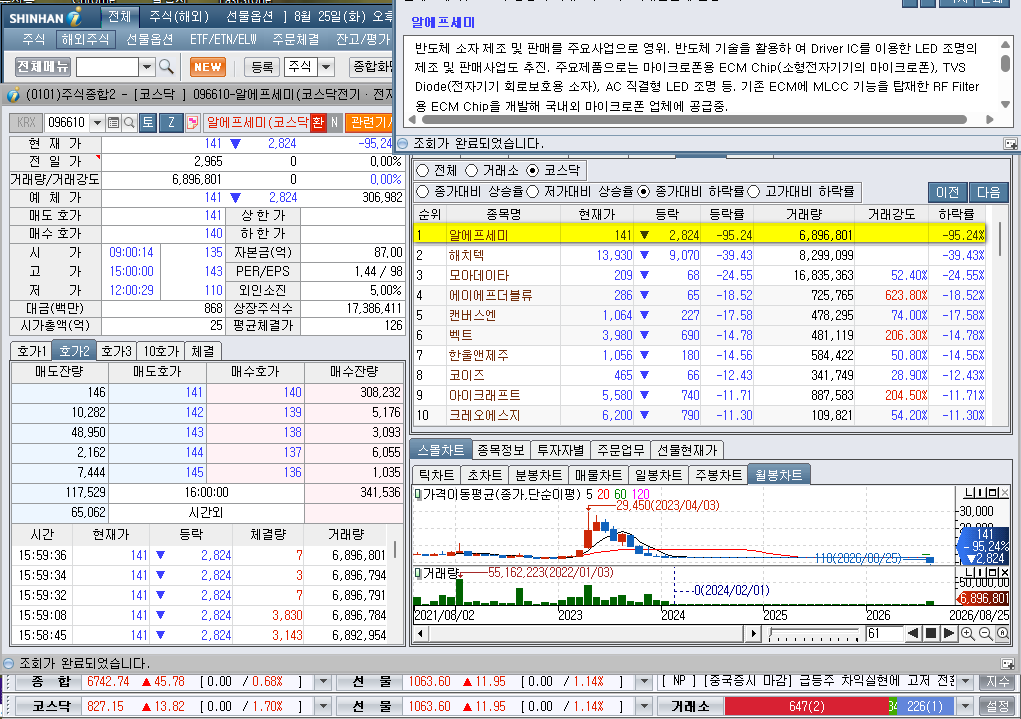Open dropdown next to 코스닥 index row

[x=323, y=707]
